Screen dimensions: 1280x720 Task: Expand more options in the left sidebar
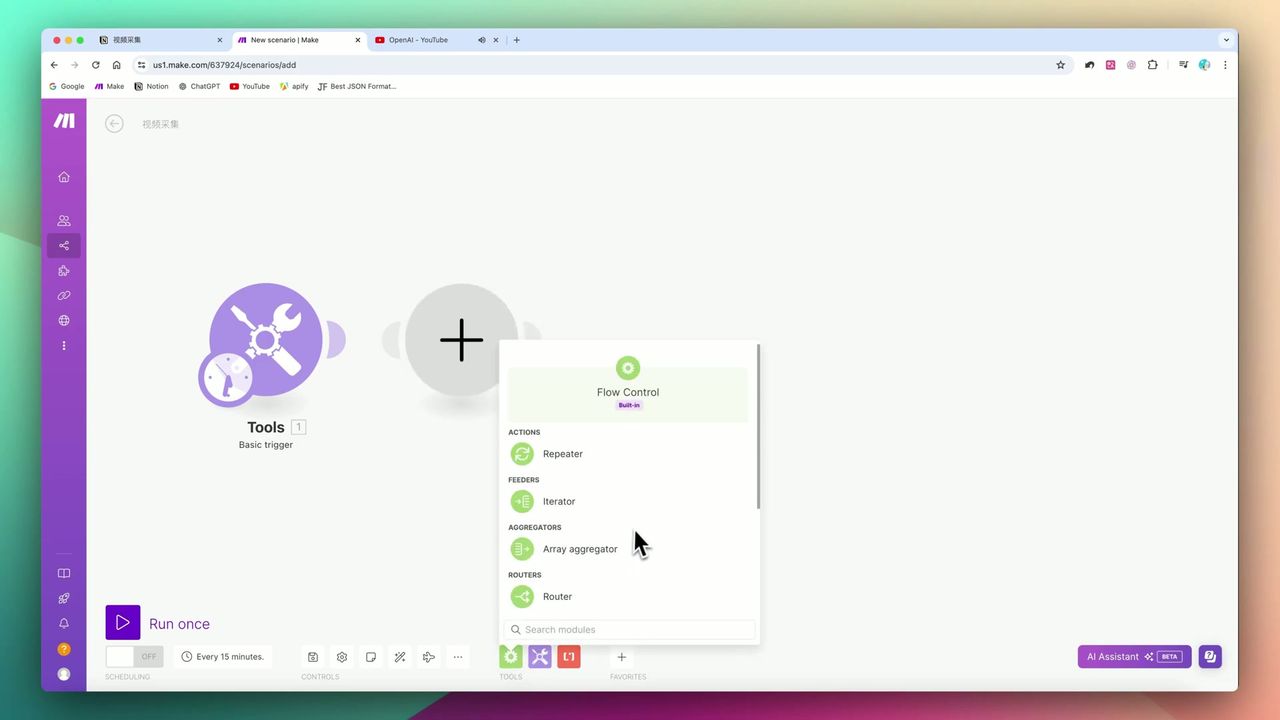[64, 346]
